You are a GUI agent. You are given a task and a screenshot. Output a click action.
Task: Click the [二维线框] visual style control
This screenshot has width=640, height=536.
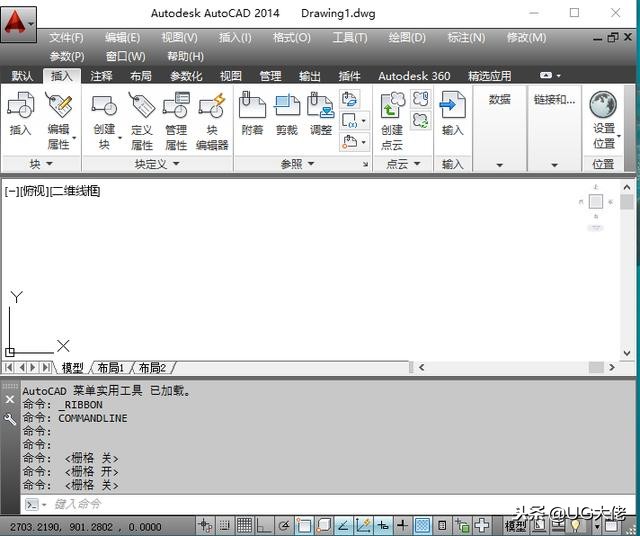75,191
